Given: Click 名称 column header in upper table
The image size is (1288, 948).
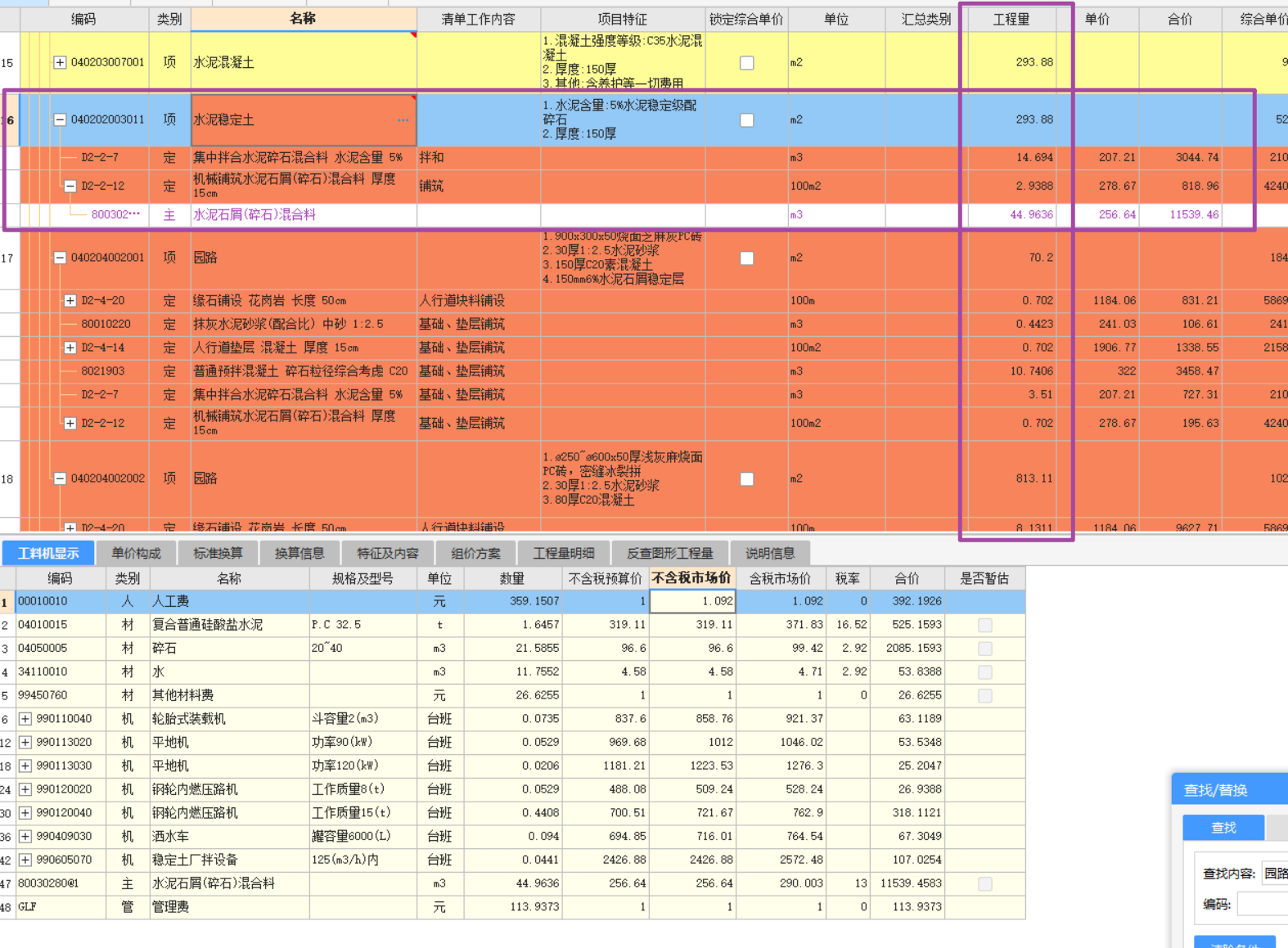Looking at the screenshot, I should pyautogui.click(x=304, y=19).
